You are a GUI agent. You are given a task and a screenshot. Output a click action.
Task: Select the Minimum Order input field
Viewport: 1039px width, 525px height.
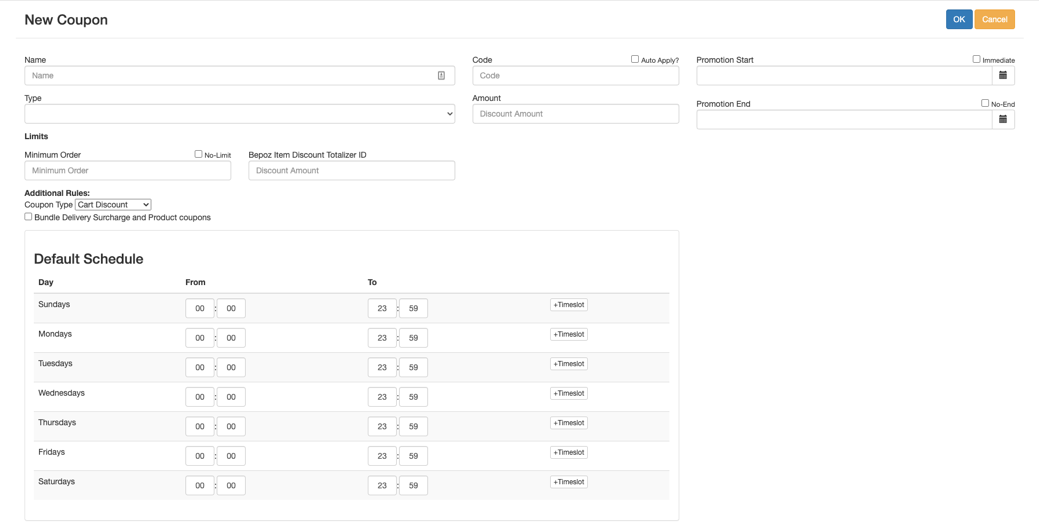pyautogui.click(x=127, y=171)
